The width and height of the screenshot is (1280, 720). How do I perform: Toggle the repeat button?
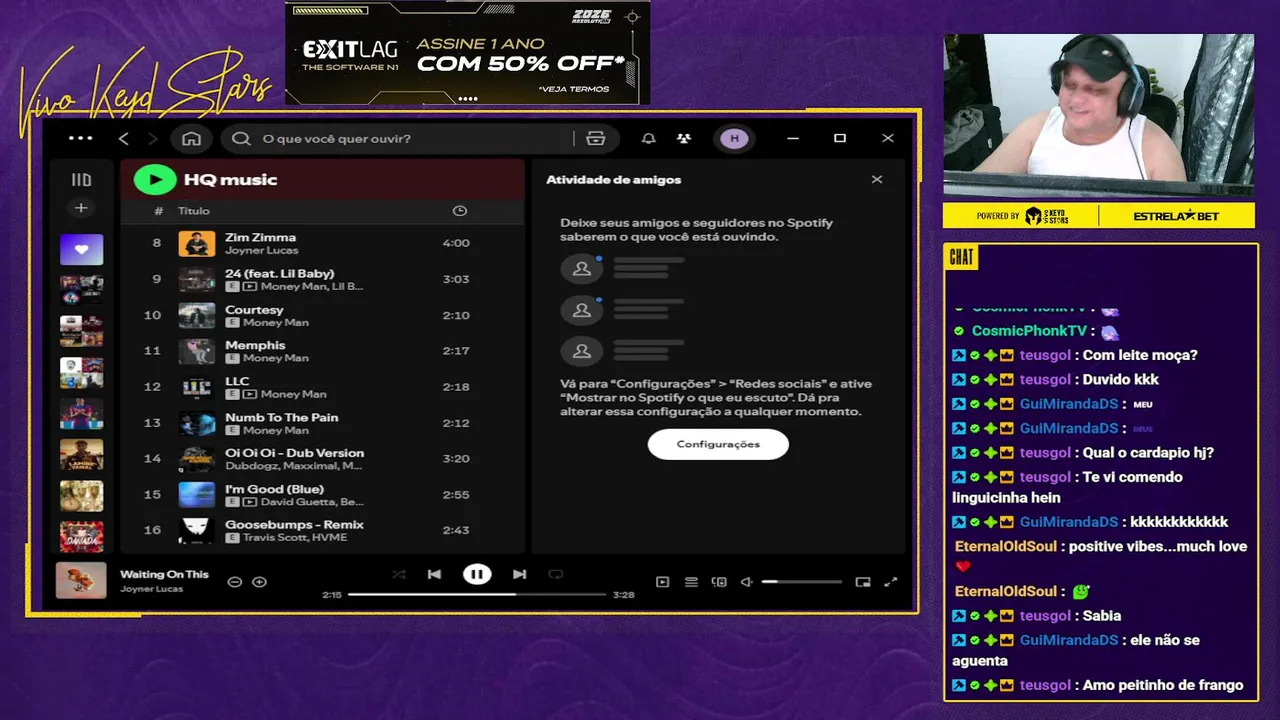point(556,574)
